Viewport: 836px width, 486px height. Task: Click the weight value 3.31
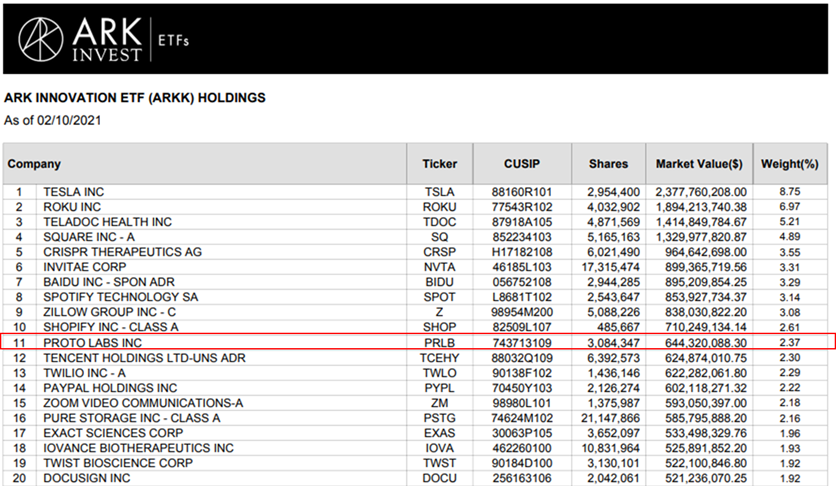(x=790, y=267)
